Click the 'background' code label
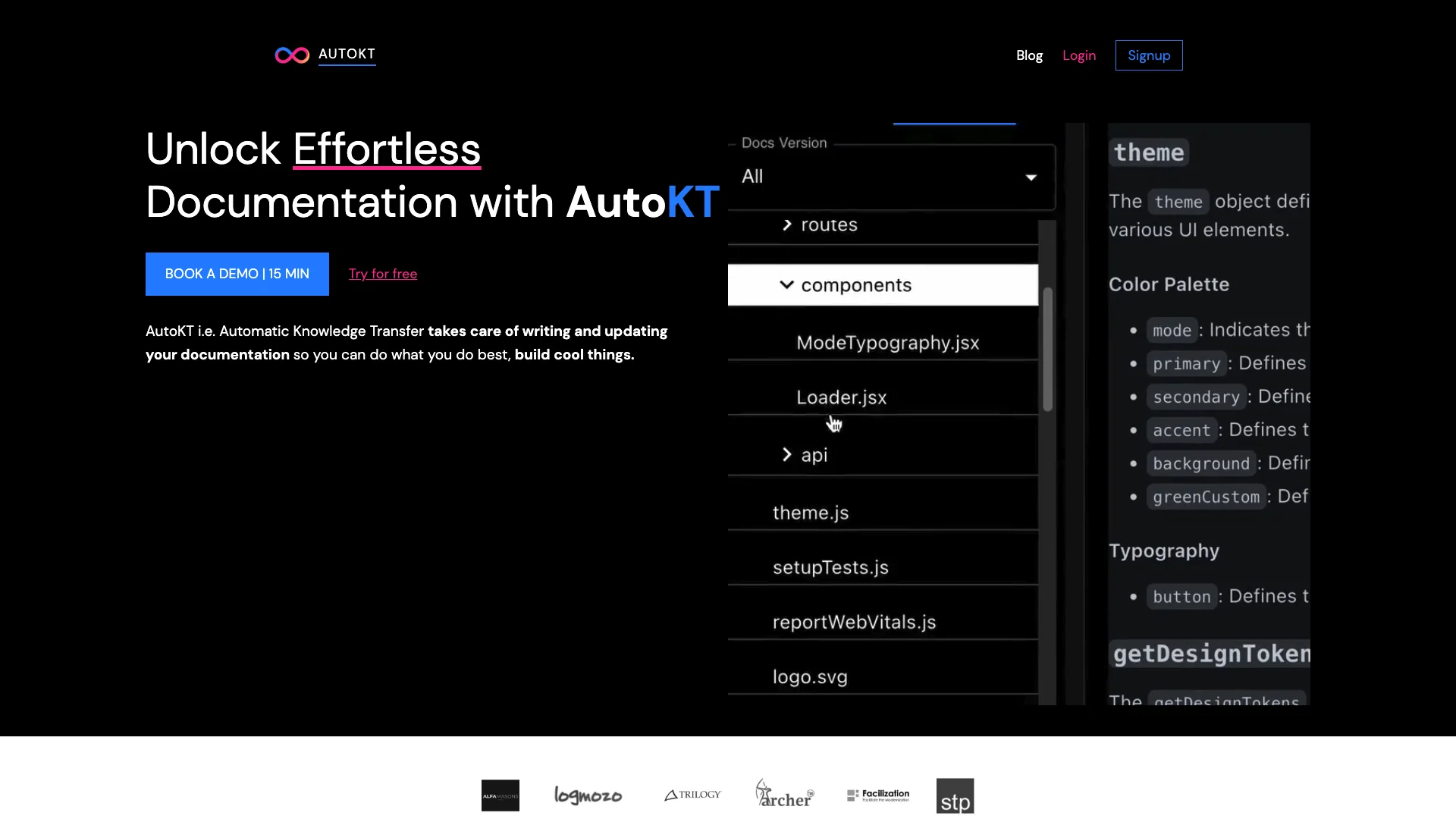1456x819 pixels. click(x=1200, y=464)
